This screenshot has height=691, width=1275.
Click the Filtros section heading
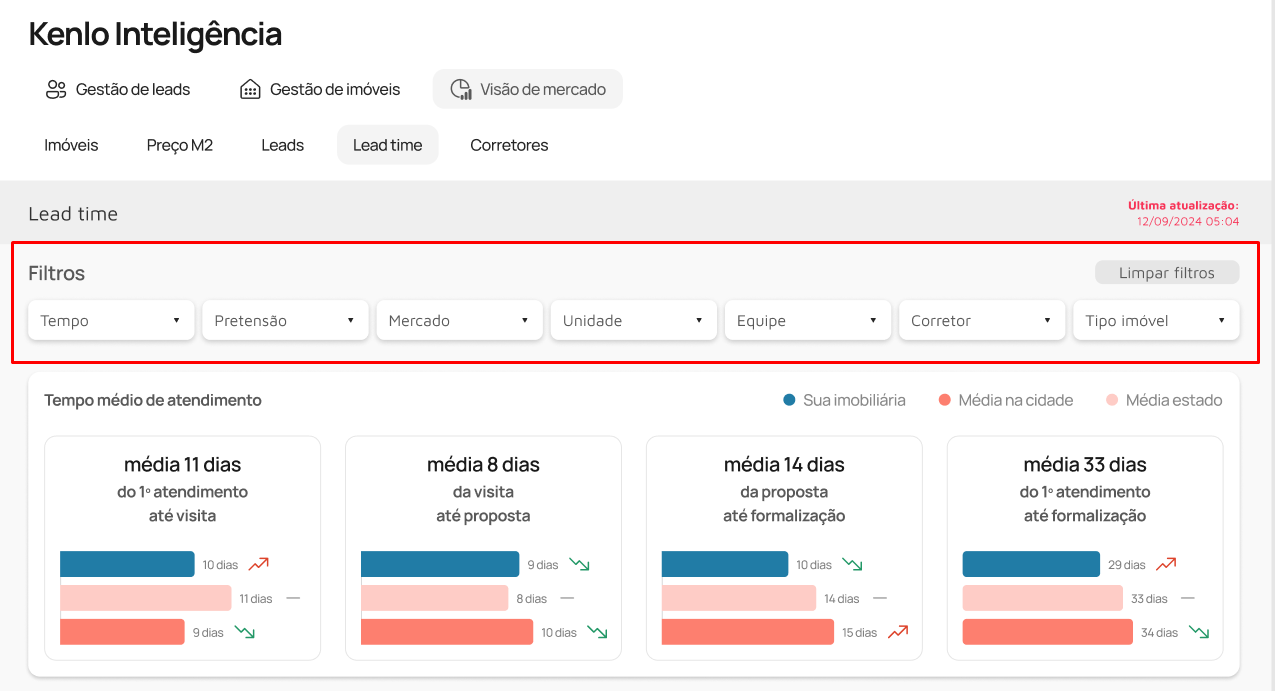[56, 273]
